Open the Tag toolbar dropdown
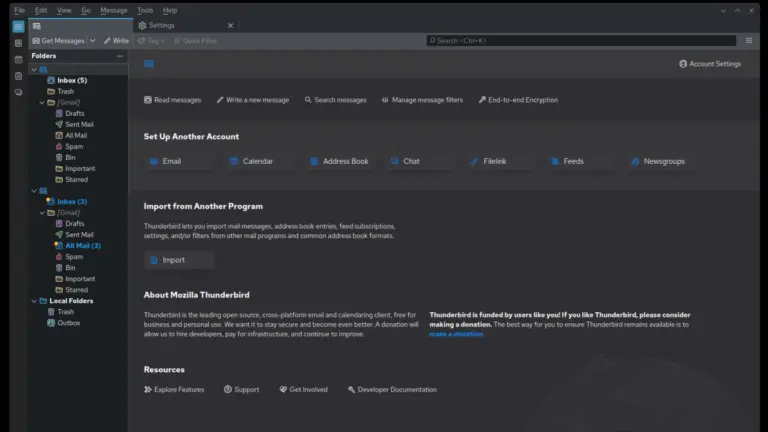Screen dimensions: 768x432 tap(150, 41)
